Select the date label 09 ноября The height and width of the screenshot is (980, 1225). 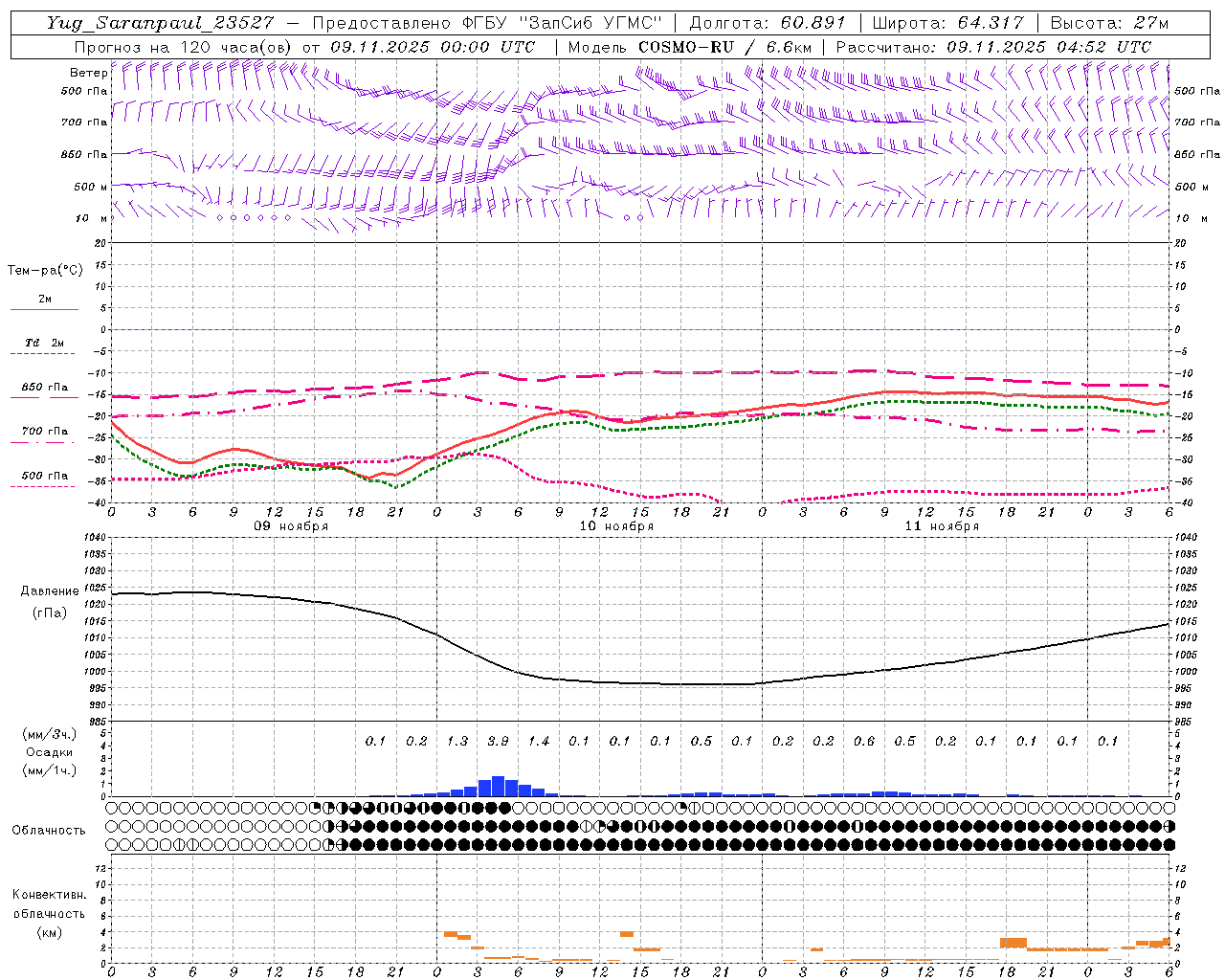(x=291, y=526)
